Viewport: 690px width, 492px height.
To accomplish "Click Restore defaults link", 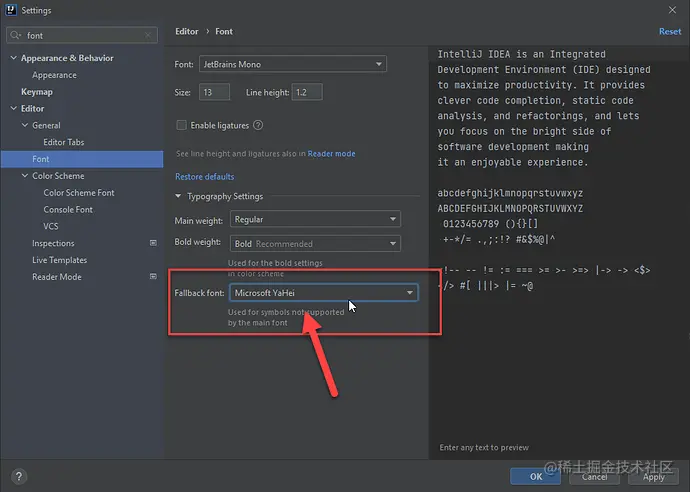I will click(x=205, y=176).
